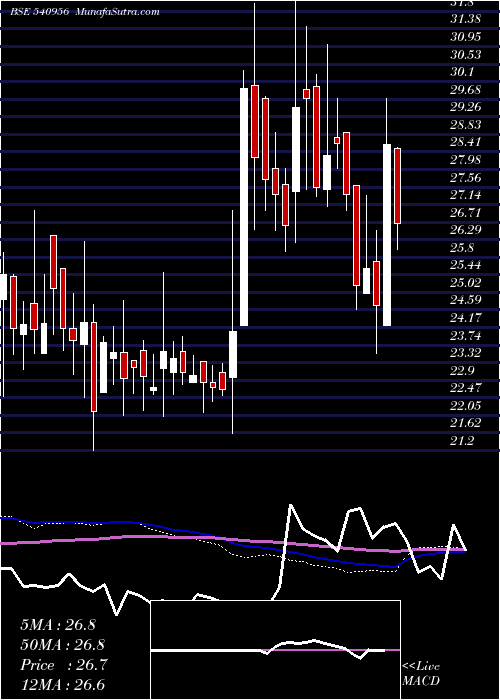Click the 12MA : 26.6 readout

pos(62,685)
